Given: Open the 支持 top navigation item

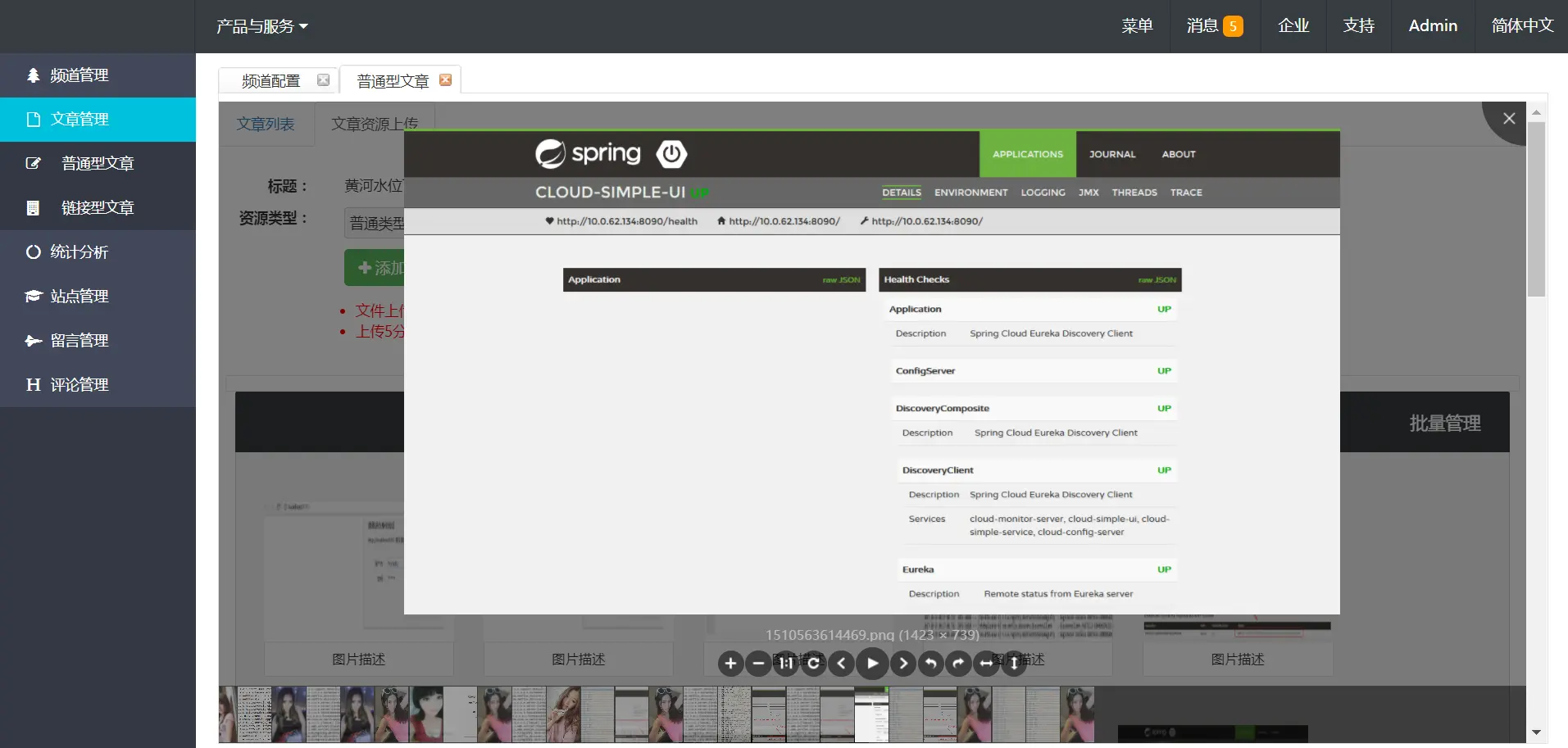Looking at the screenshot, I should [1358, 26].
